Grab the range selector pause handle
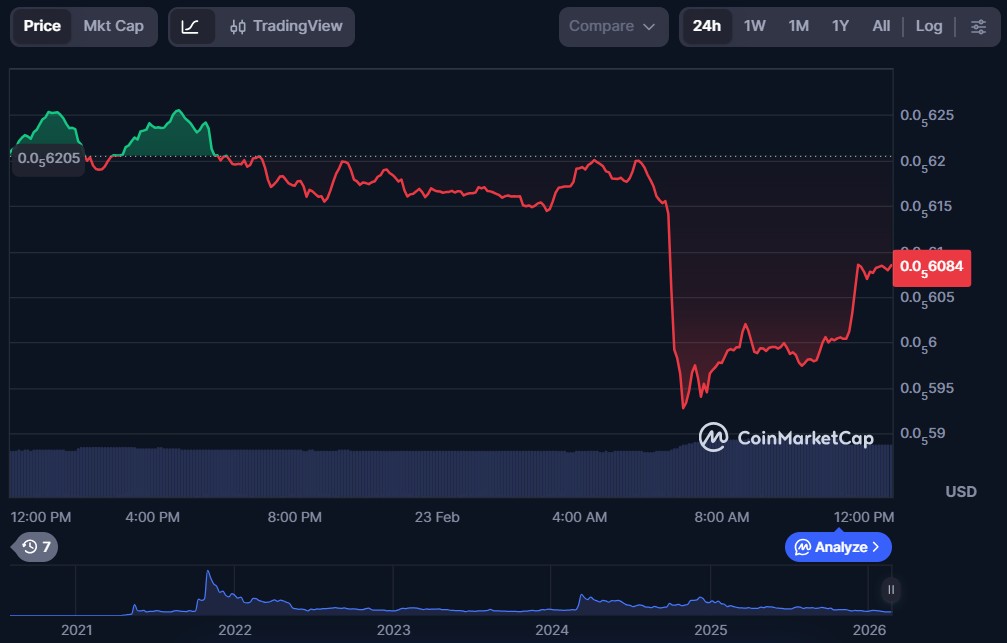This screenshot has width=1007, height=643. pyautogui.click(x=890, y=590)
